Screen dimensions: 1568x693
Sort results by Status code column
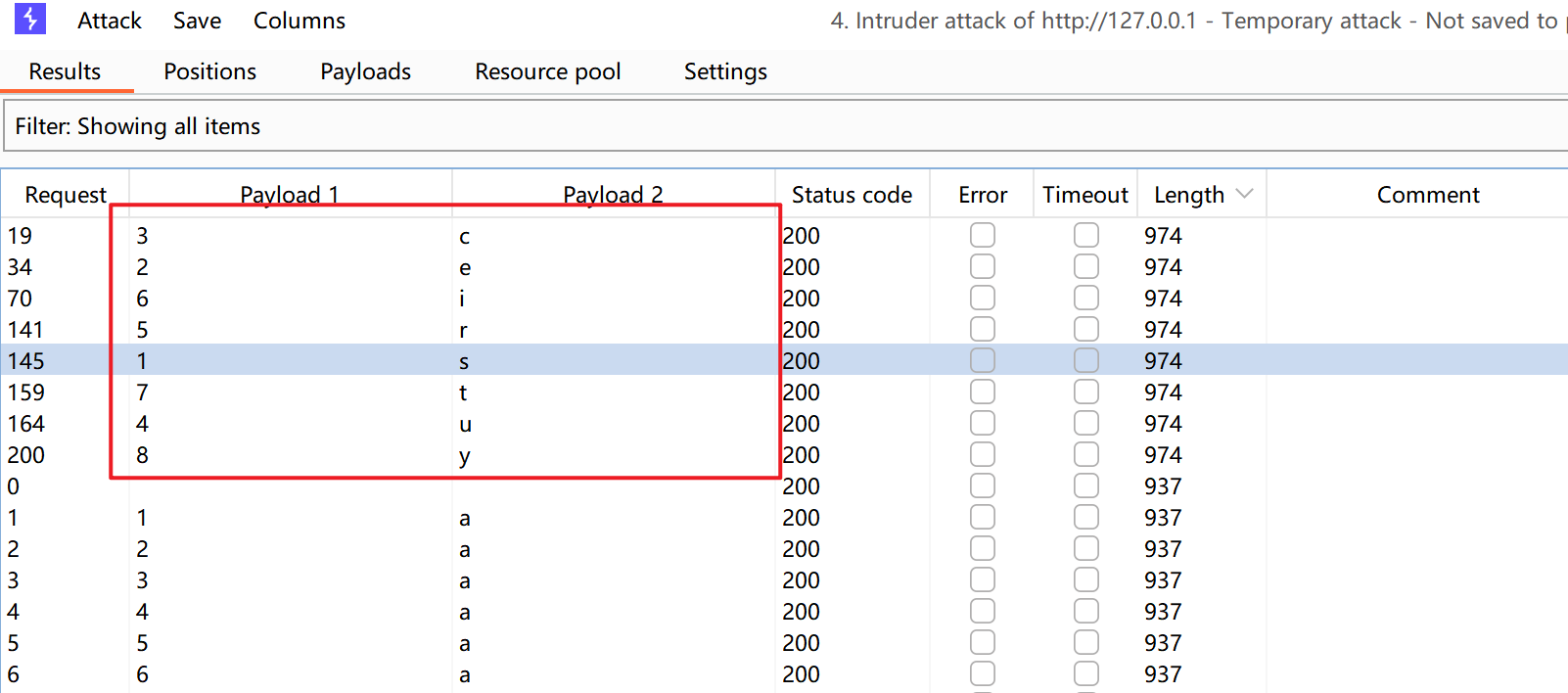(x=852, y=195)
